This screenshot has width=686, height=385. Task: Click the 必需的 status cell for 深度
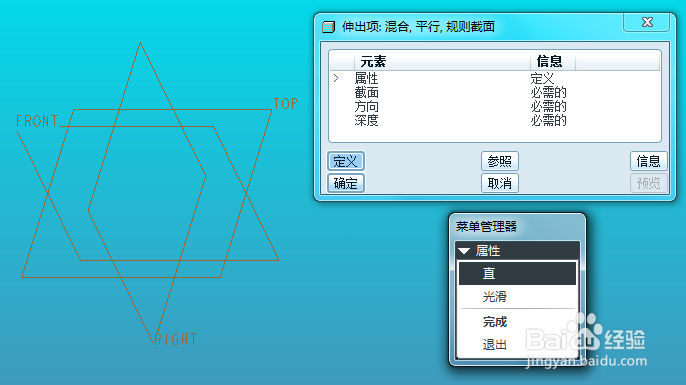[x=549, y=120]
